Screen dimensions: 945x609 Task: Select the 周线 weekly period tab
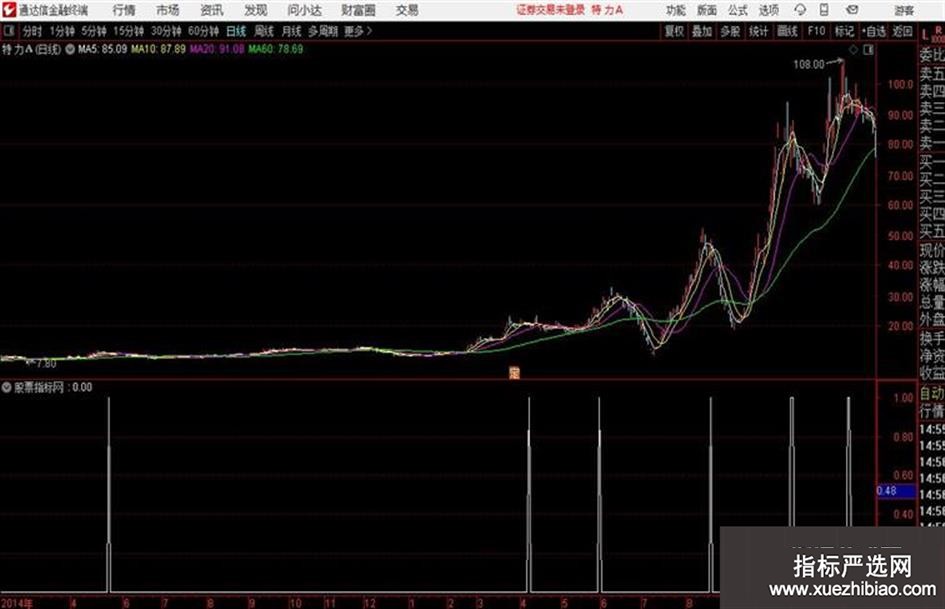(264, 31)
